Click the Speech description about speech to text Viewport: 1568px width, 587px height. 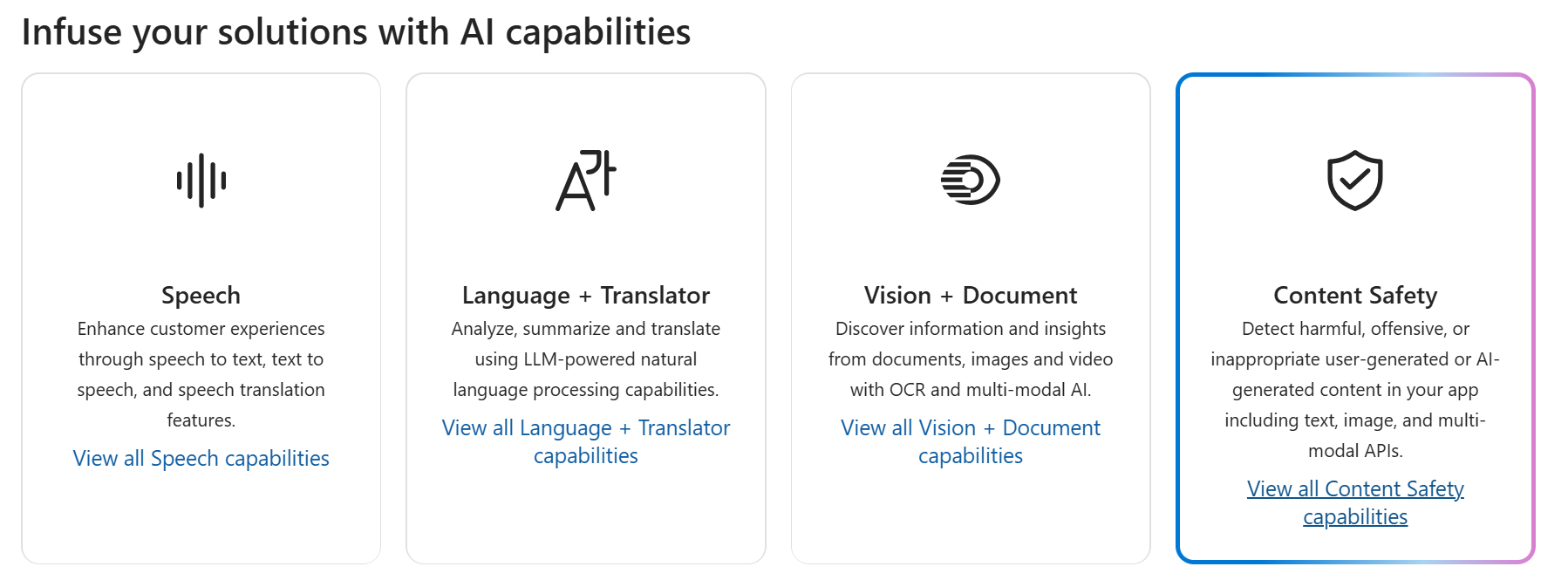(201, 374)
